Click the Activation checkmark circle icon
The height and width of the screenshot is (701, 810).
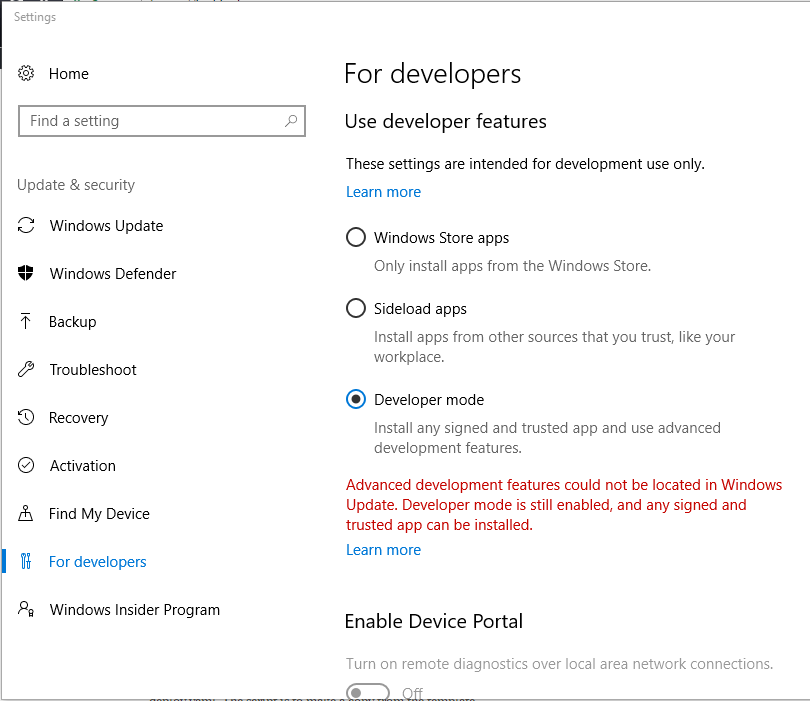coord(27,466)
